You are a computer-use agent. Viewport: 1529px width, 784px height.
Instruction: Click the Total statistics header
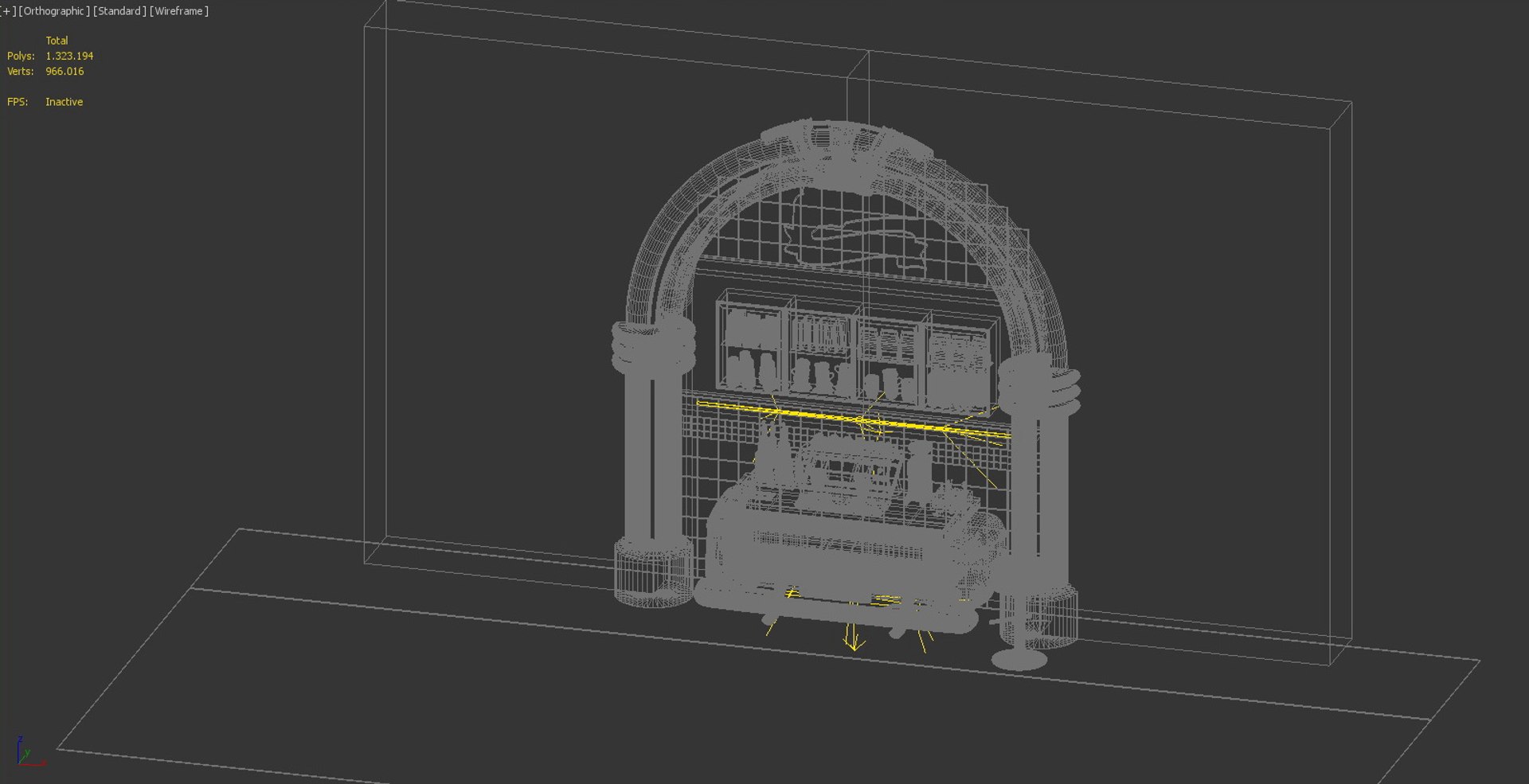(x=57, y=41)
